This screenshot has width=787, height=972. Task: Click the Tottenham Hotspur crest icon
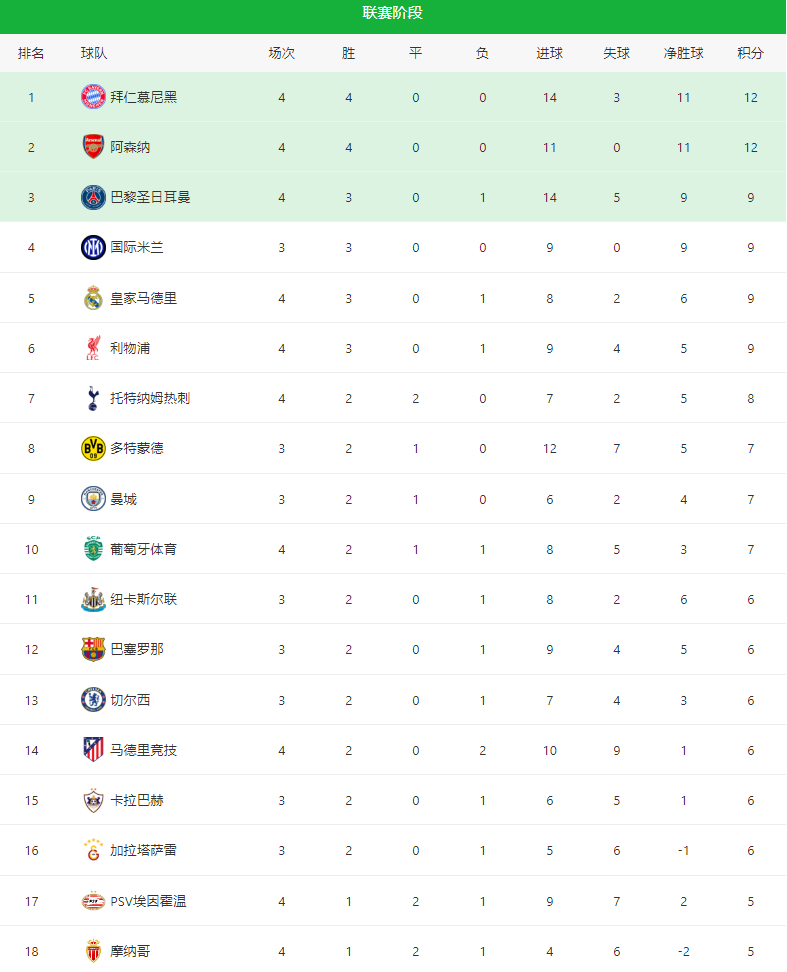pos(93,398)
